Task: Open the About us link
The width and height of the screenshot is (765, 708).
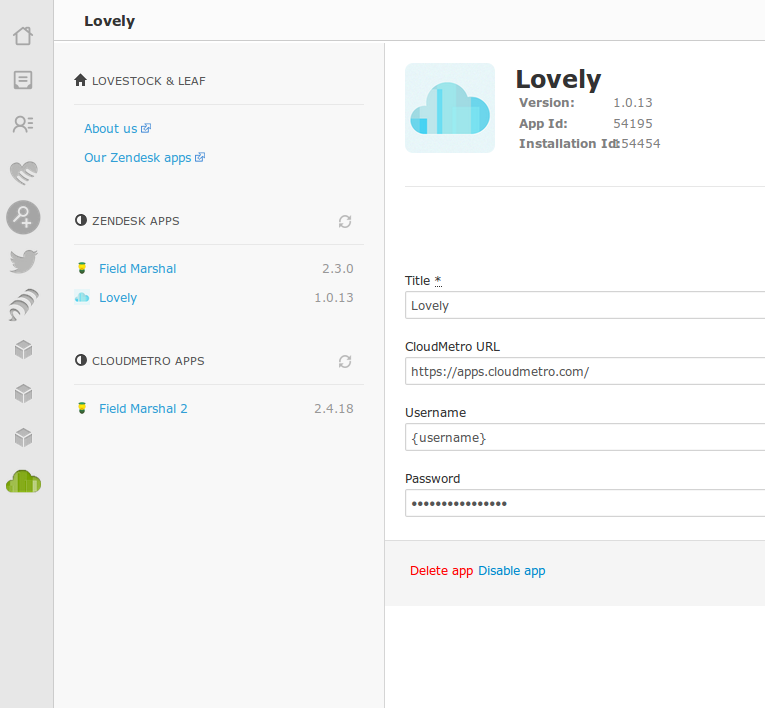Action: [111, 129]
